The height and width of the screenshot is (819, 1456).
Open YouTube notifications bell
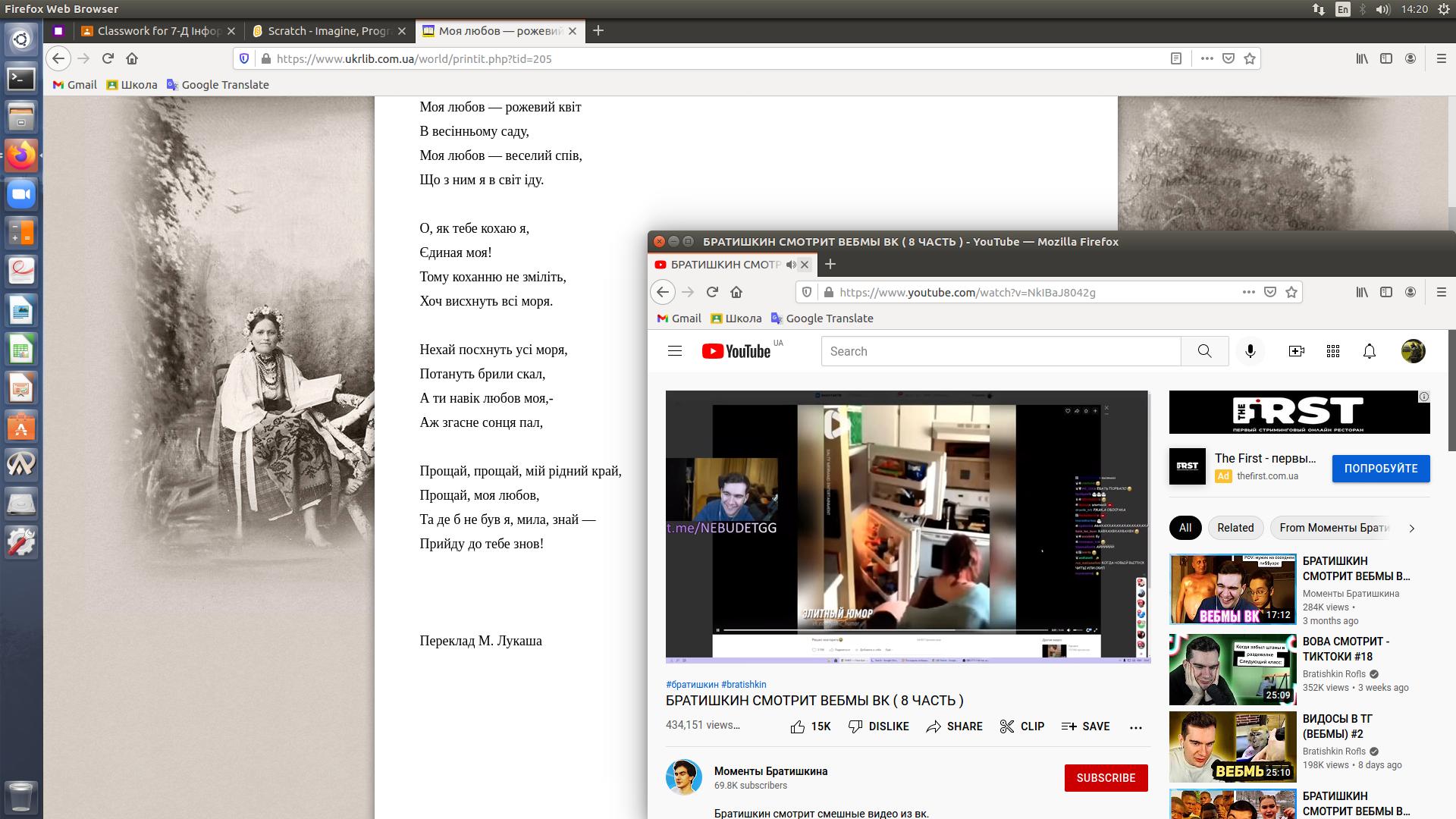[x=1370, y=351]
